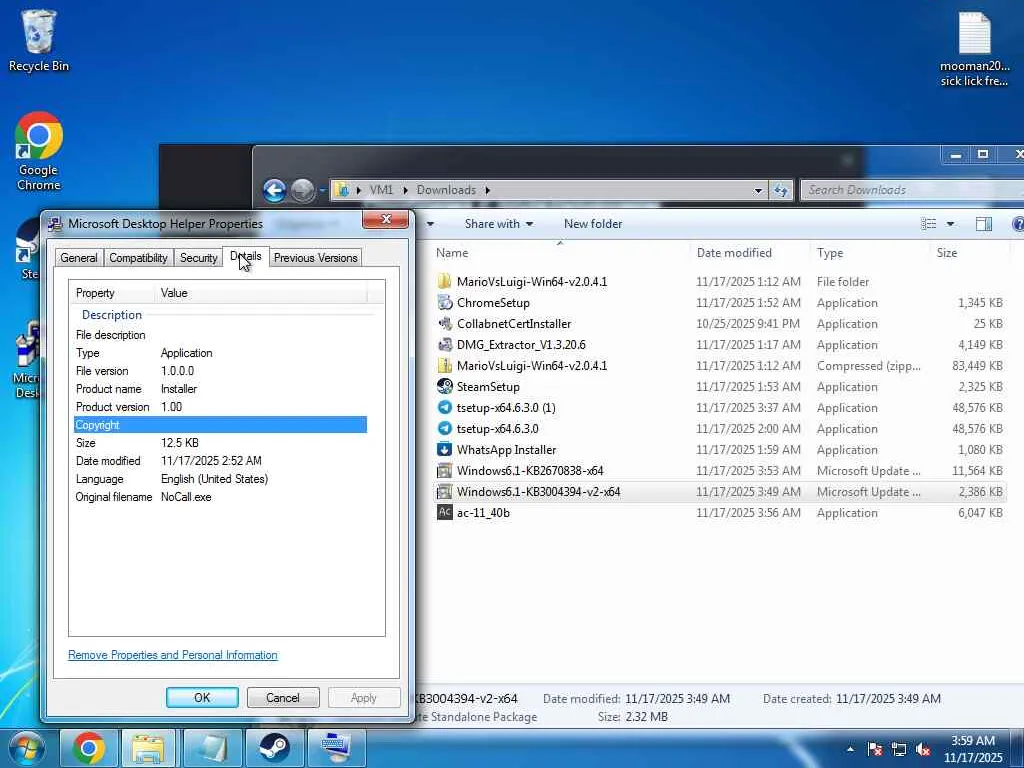Click Cancel in the Properties dialog
This screenshot has width=1024, height=768.
pos(283,697)
